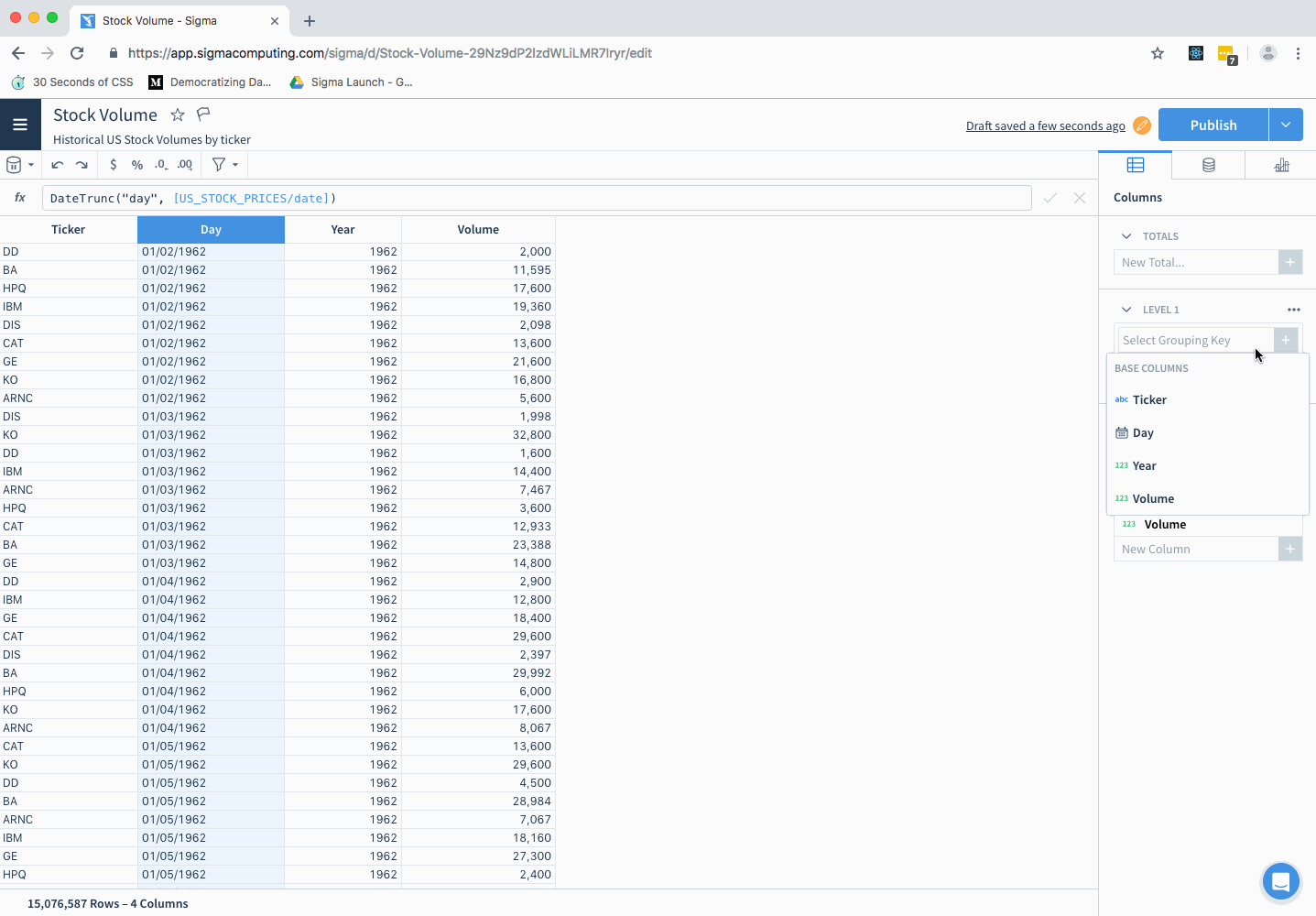
Task: Add grouping key with plus button
Action: coord(1286,340)
